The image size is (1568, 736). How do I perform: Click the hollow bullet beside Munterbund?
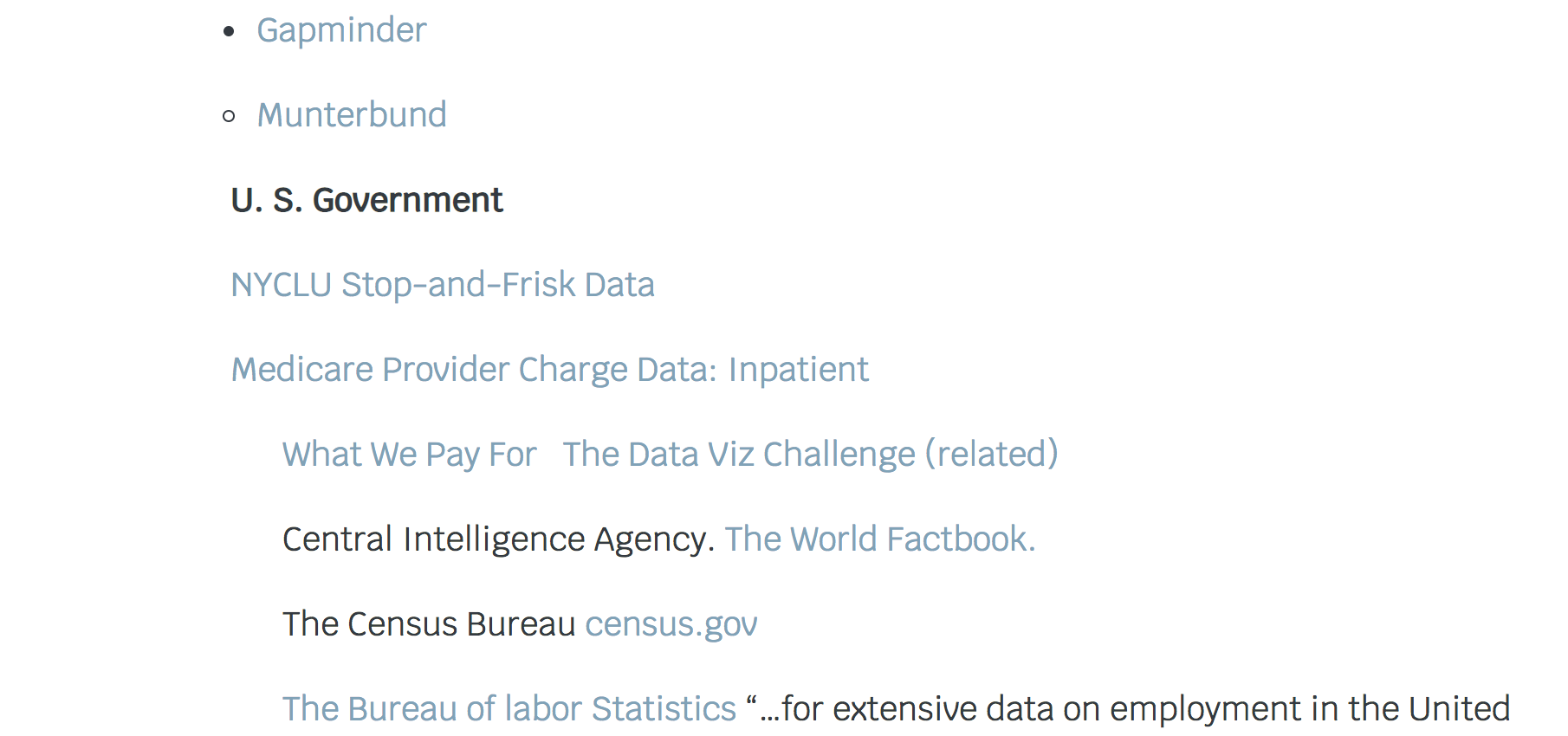tap(229, 116)
